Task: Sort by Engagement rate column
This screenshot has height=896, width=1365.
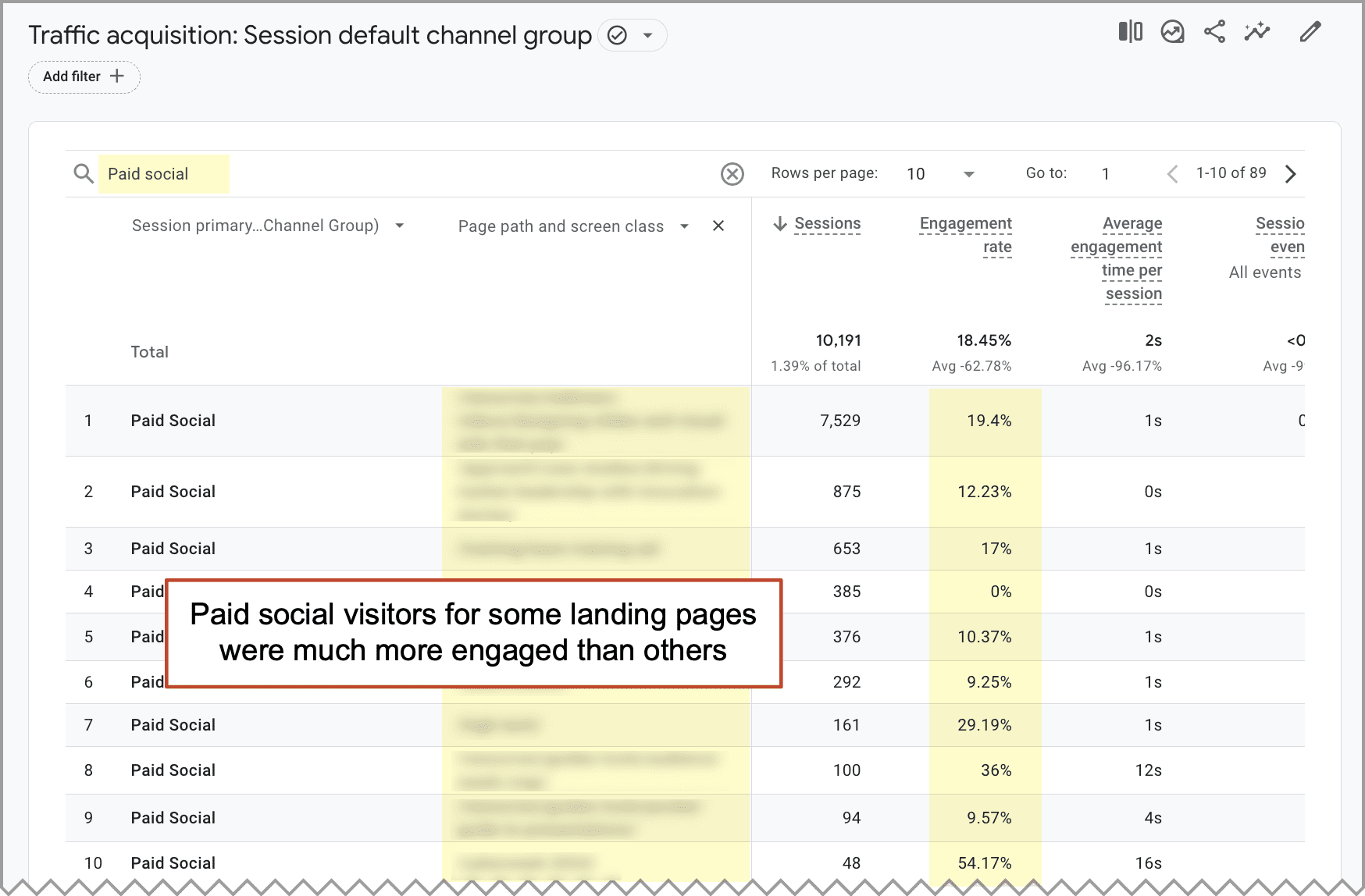Action: click(966, 235)
